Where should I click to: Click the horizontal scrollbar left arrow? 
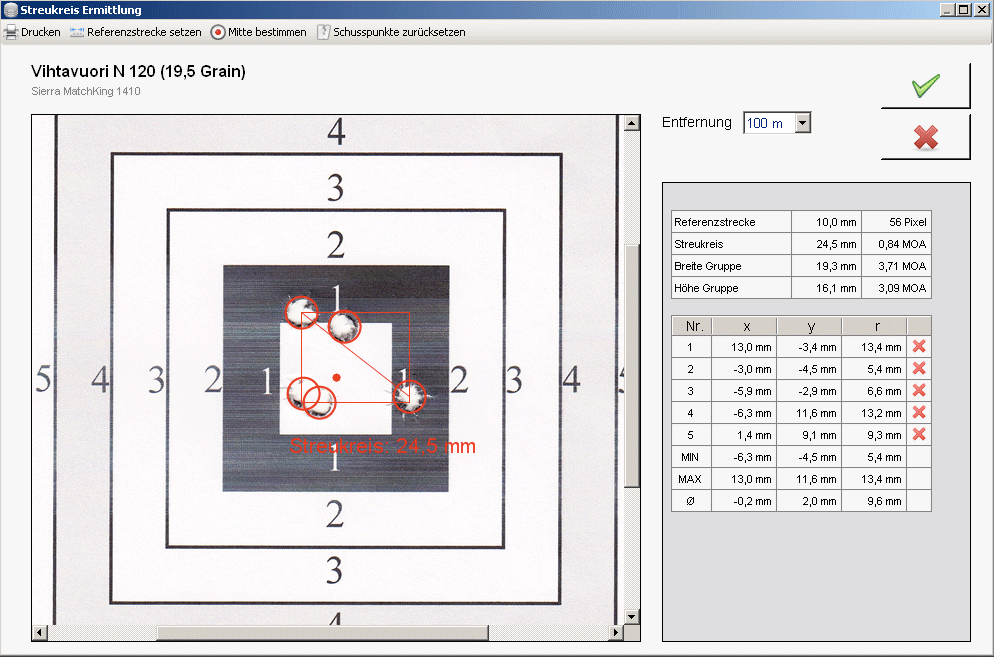39,632
